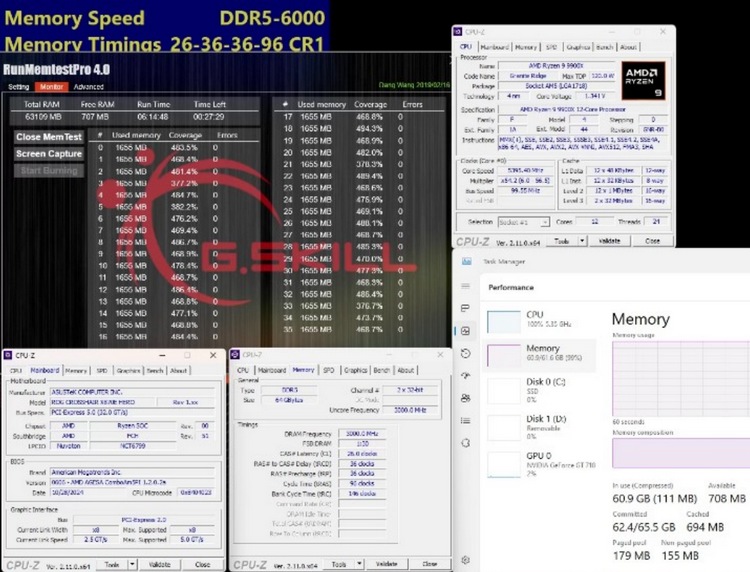
Task: Click the Close MemTest button
Action: pyautogui.click(x=49, y=137)
